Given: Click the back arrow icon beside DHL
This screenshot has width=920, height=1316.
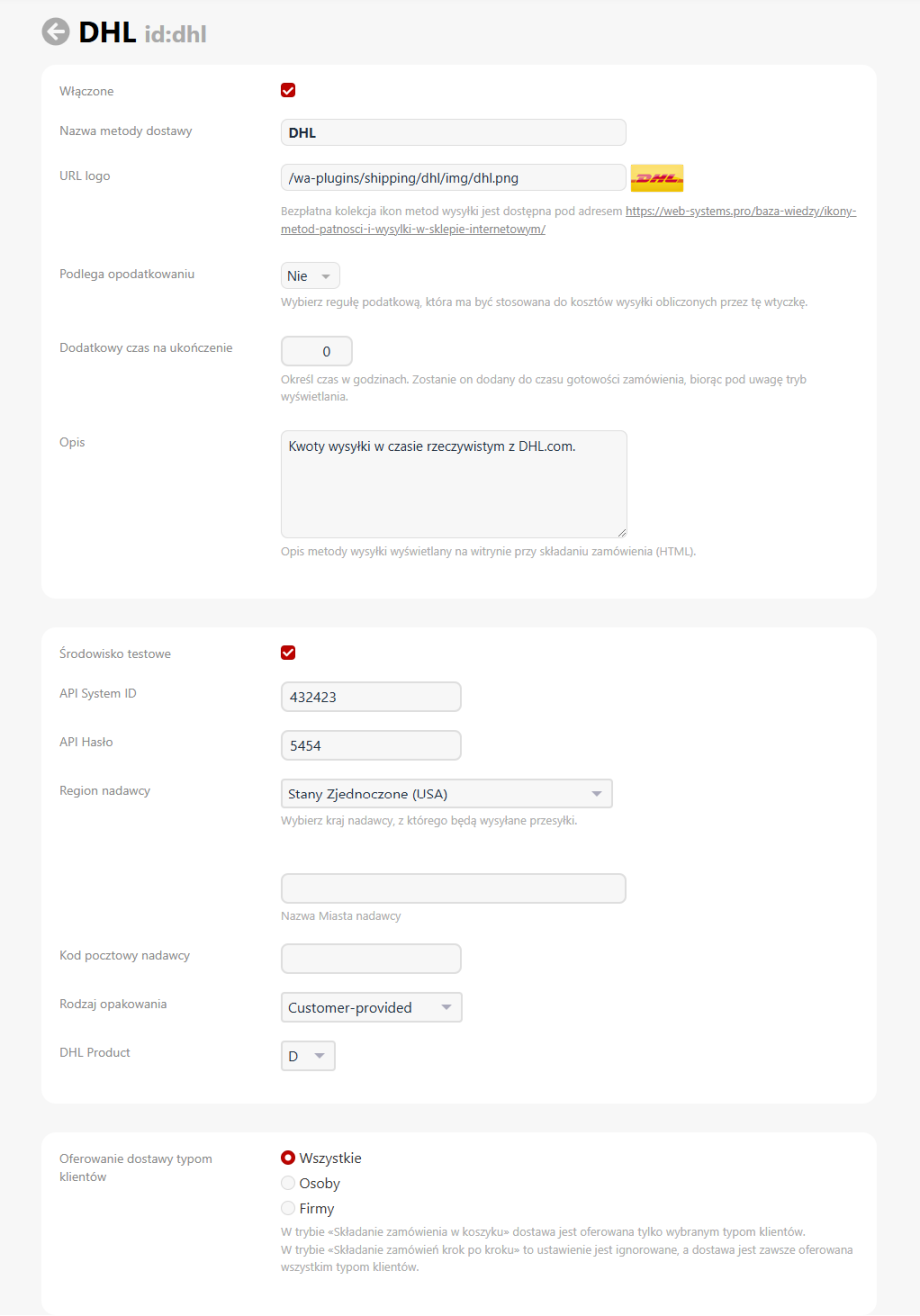Looking at the screenshot, I should pyautogui.click(x=56, y=32).
